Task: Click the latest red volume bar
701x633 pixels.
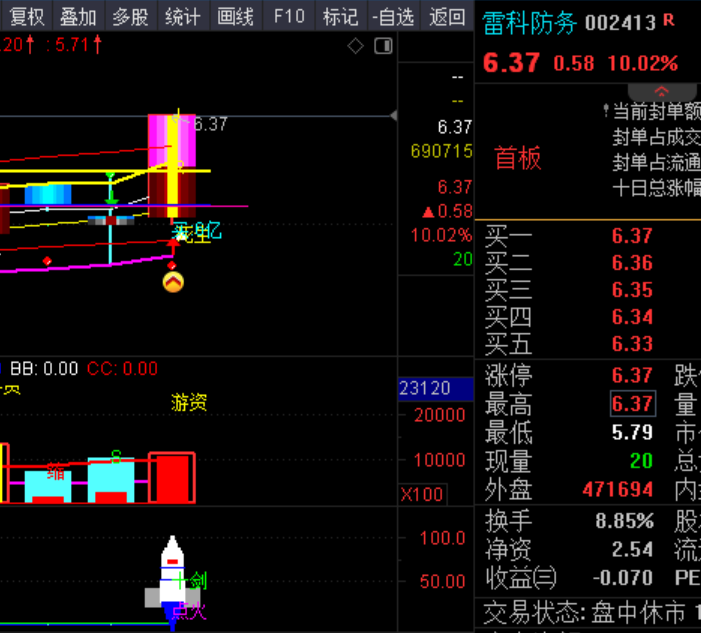Action: [172, 477]
